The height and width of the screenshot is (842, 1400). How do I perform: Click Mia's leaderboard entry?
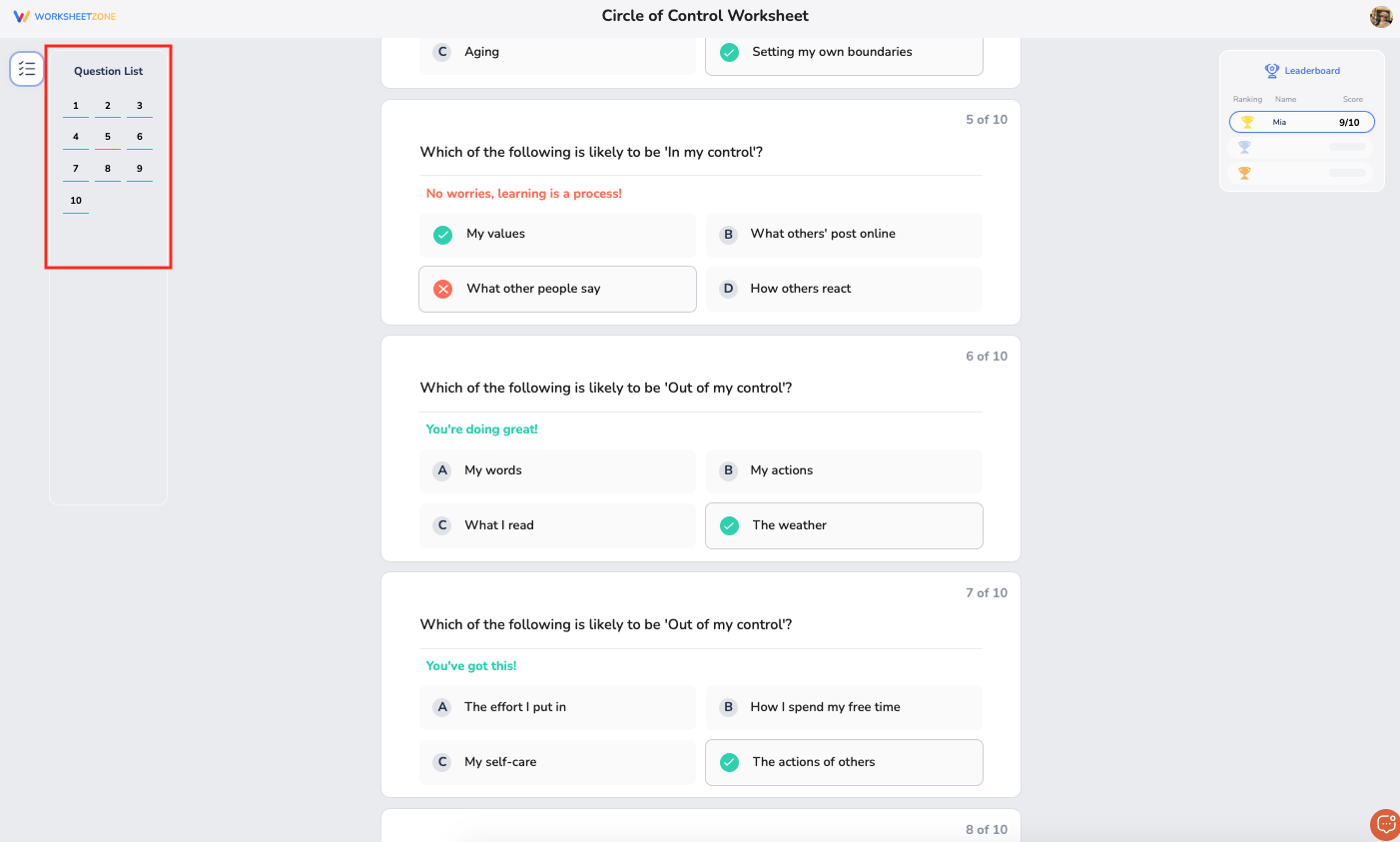coord(1301,121)
